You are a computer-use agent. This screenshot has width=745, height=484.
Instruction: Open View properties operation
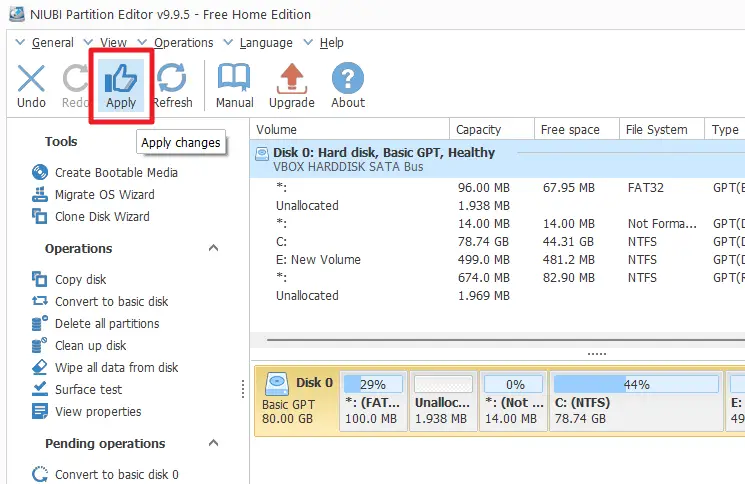pos(98,411)
